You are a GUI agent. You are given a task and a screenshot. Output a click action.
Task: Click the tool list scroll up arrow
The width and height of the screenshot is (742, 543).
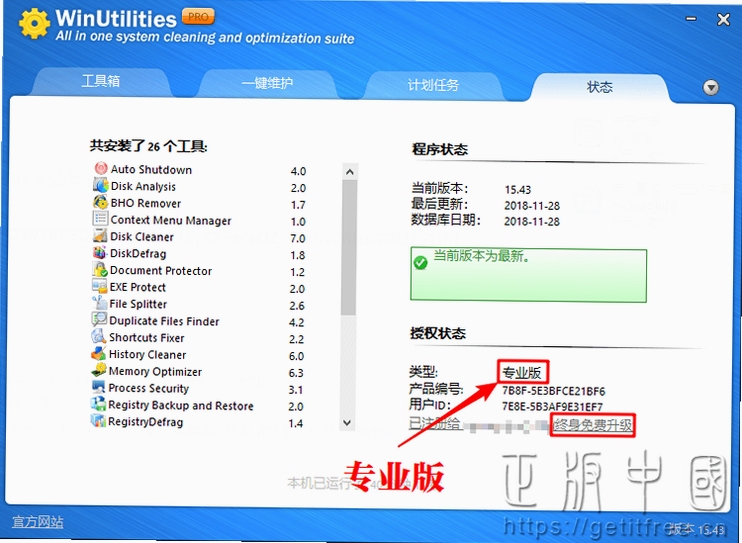pos(350,172)
